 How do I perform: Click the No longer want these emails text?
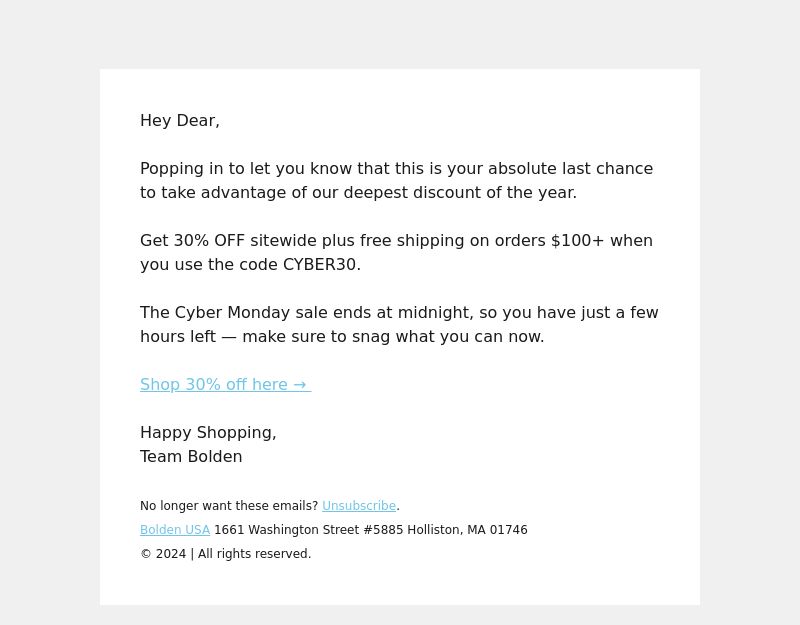(x=229, y=506)
